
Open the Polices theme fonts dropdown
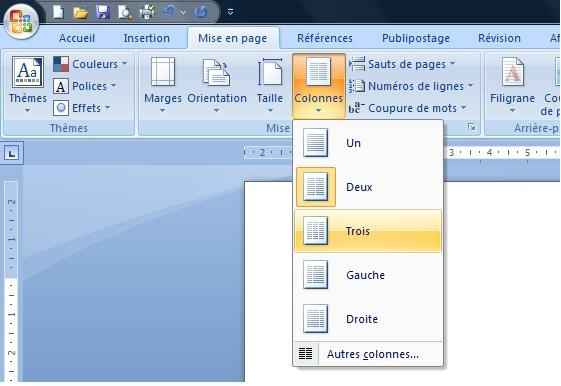84,86
